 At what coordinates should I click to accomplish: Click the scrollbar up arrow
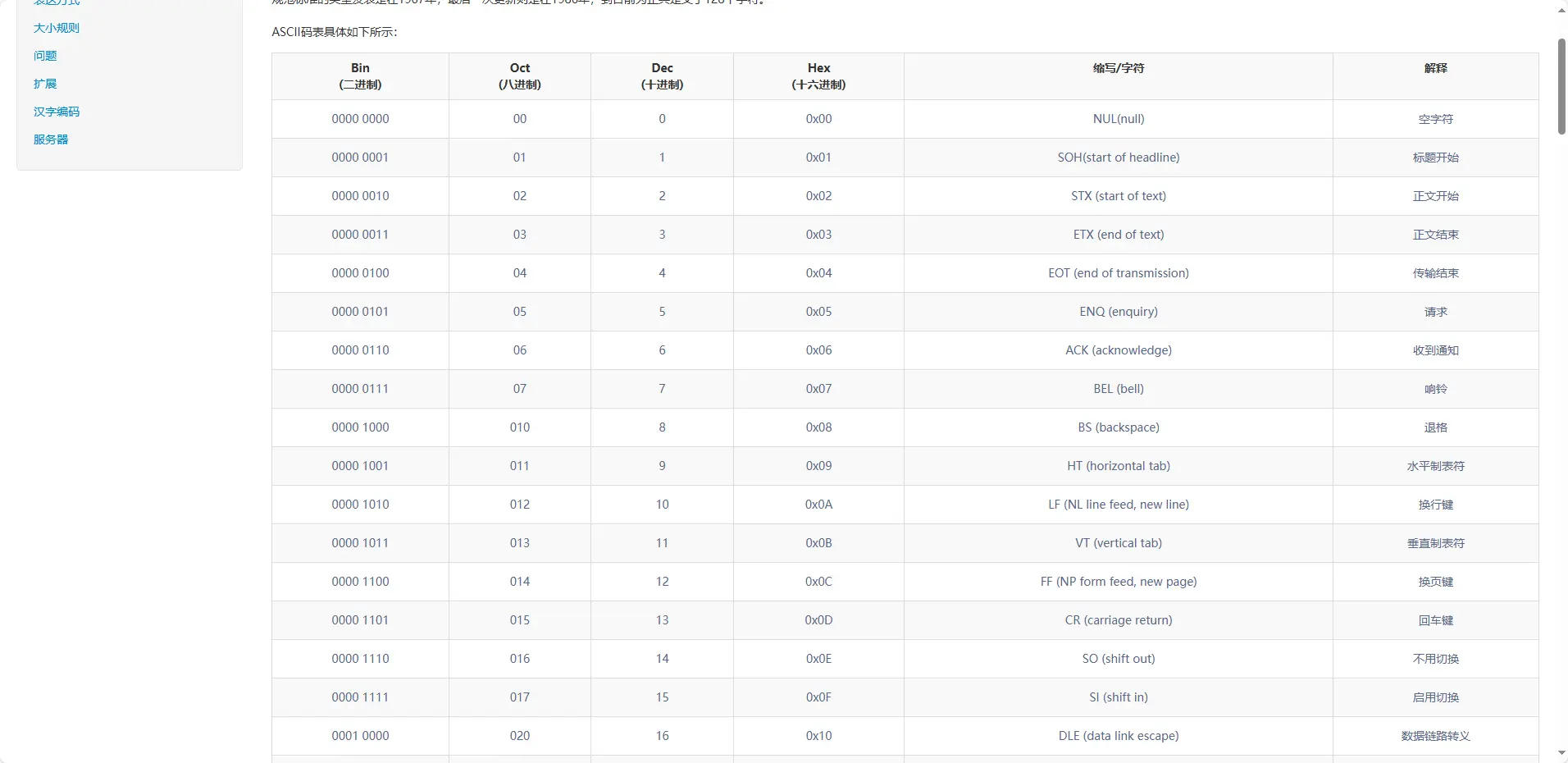(x=1561, y=10)
